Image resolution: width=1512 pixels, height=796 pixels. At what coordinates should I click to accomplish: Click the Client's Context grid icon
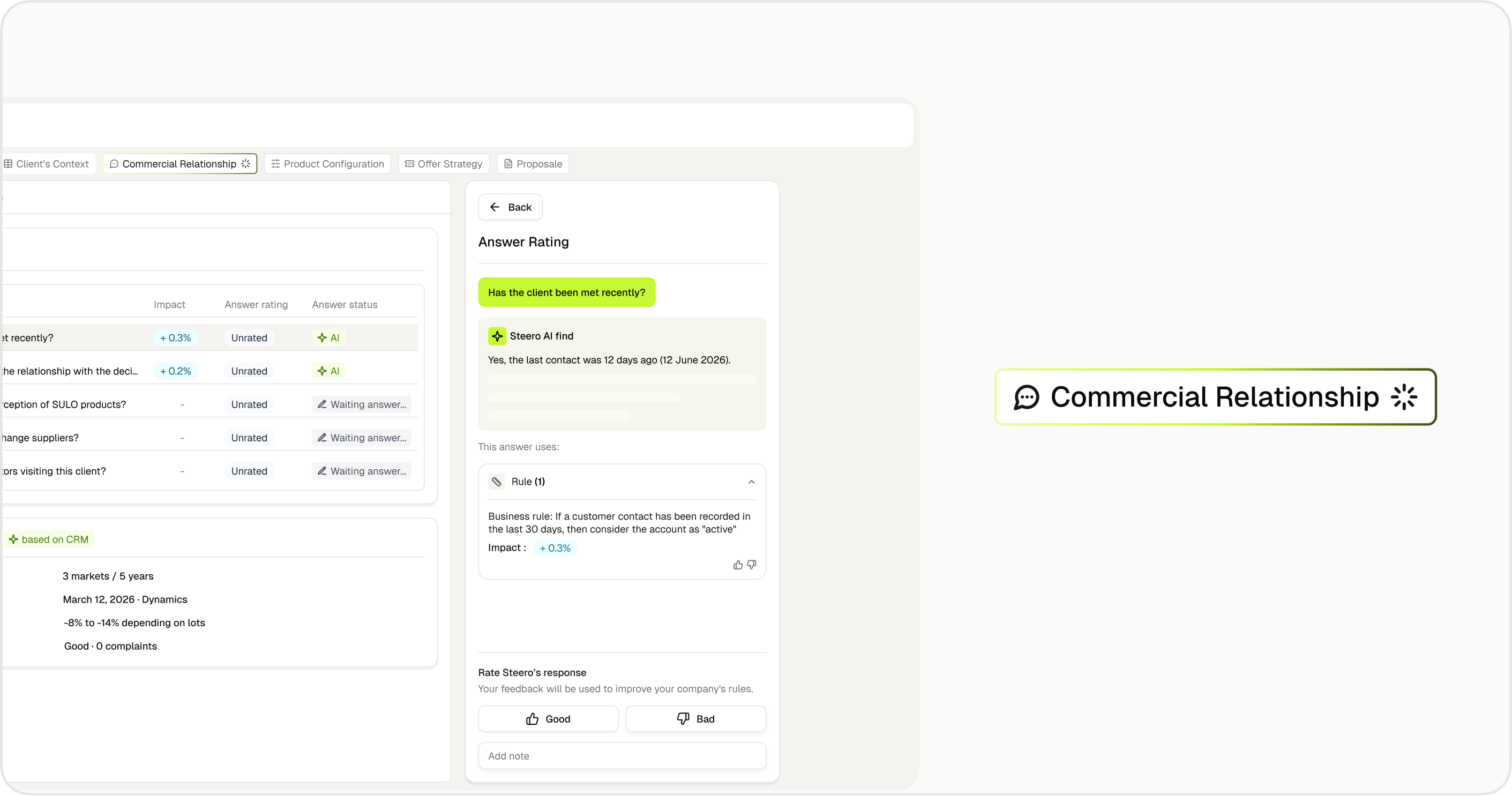coord(8,164)
